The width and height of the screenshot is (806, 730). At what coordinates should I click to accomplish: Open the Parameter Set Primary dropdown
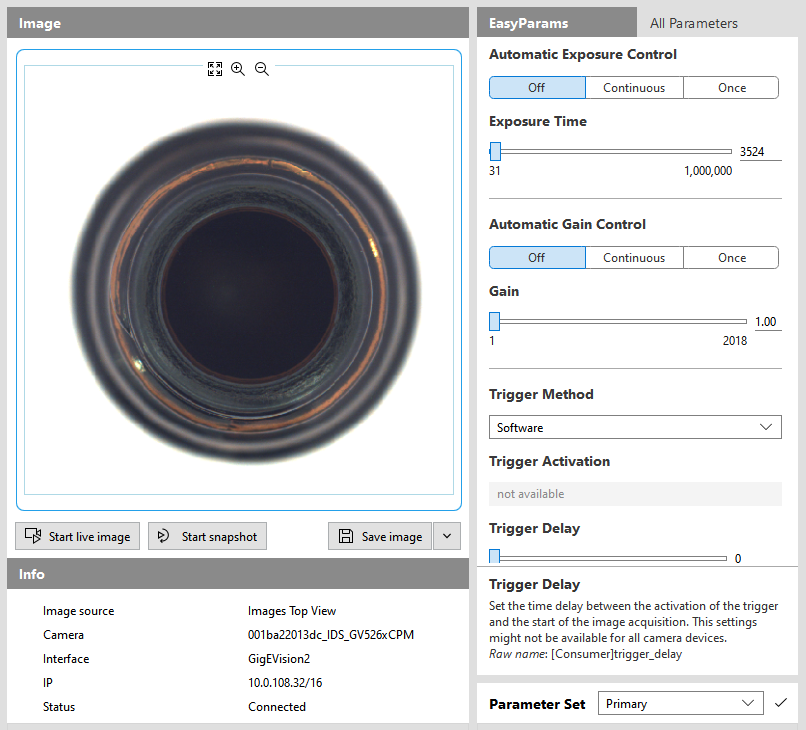click(x=680, y=703)
